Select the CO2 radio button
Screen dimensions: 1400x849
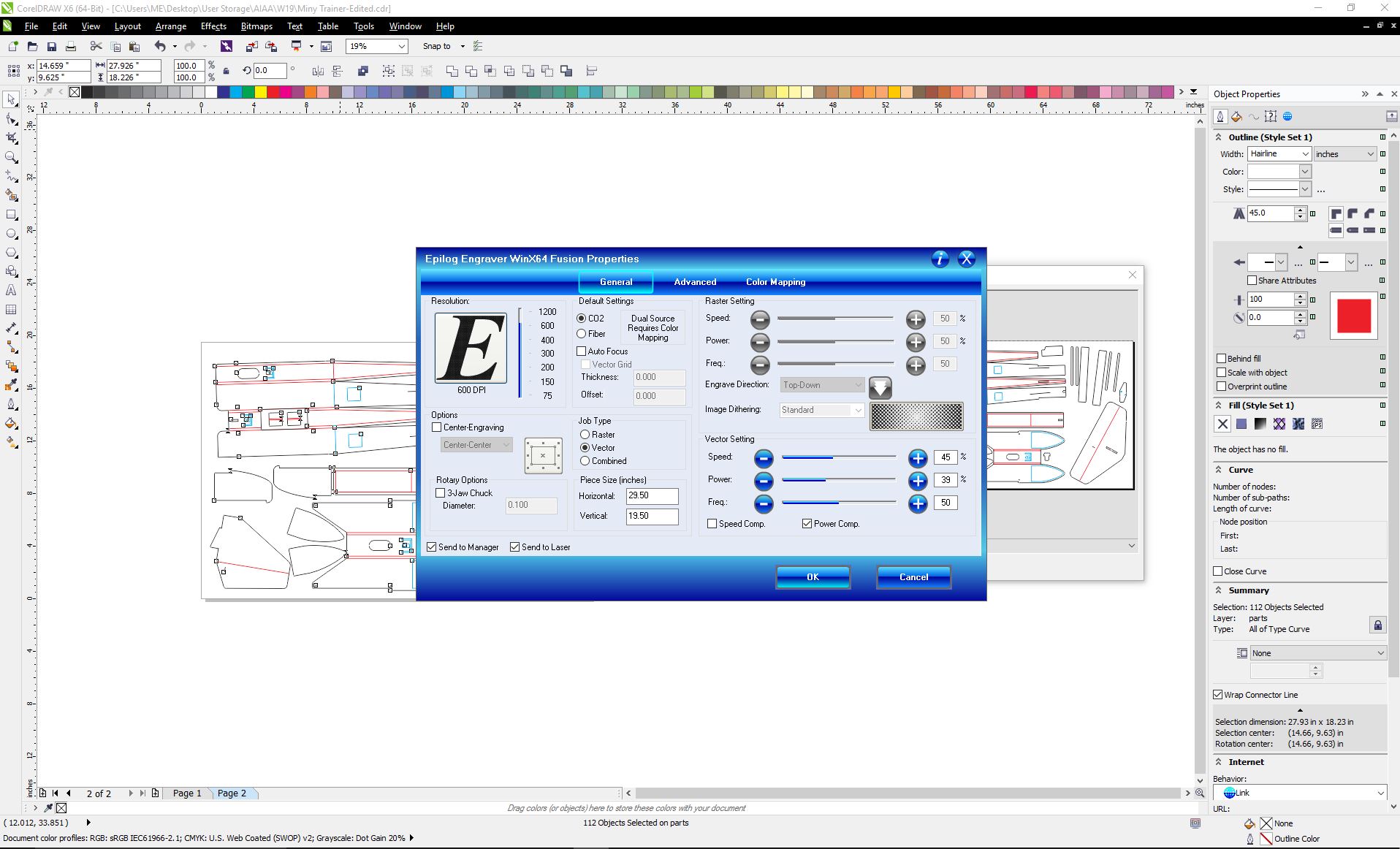tap(582, 319)
